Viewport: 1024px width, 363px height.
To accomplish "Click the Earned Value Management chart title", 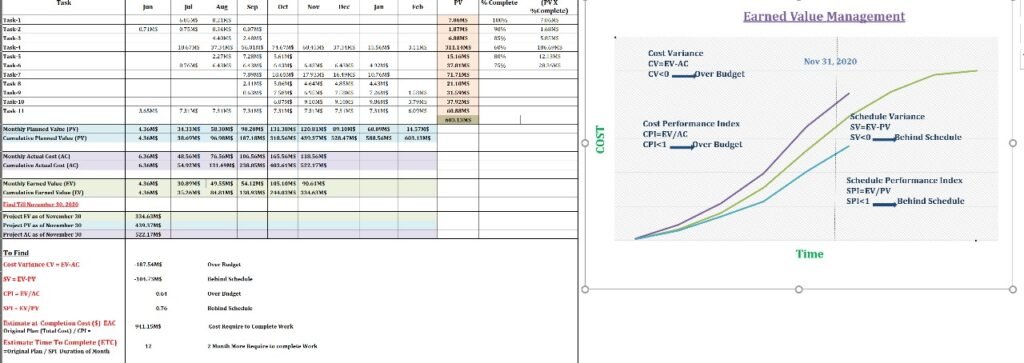I will pyautogui.click(x=824, y=16).
